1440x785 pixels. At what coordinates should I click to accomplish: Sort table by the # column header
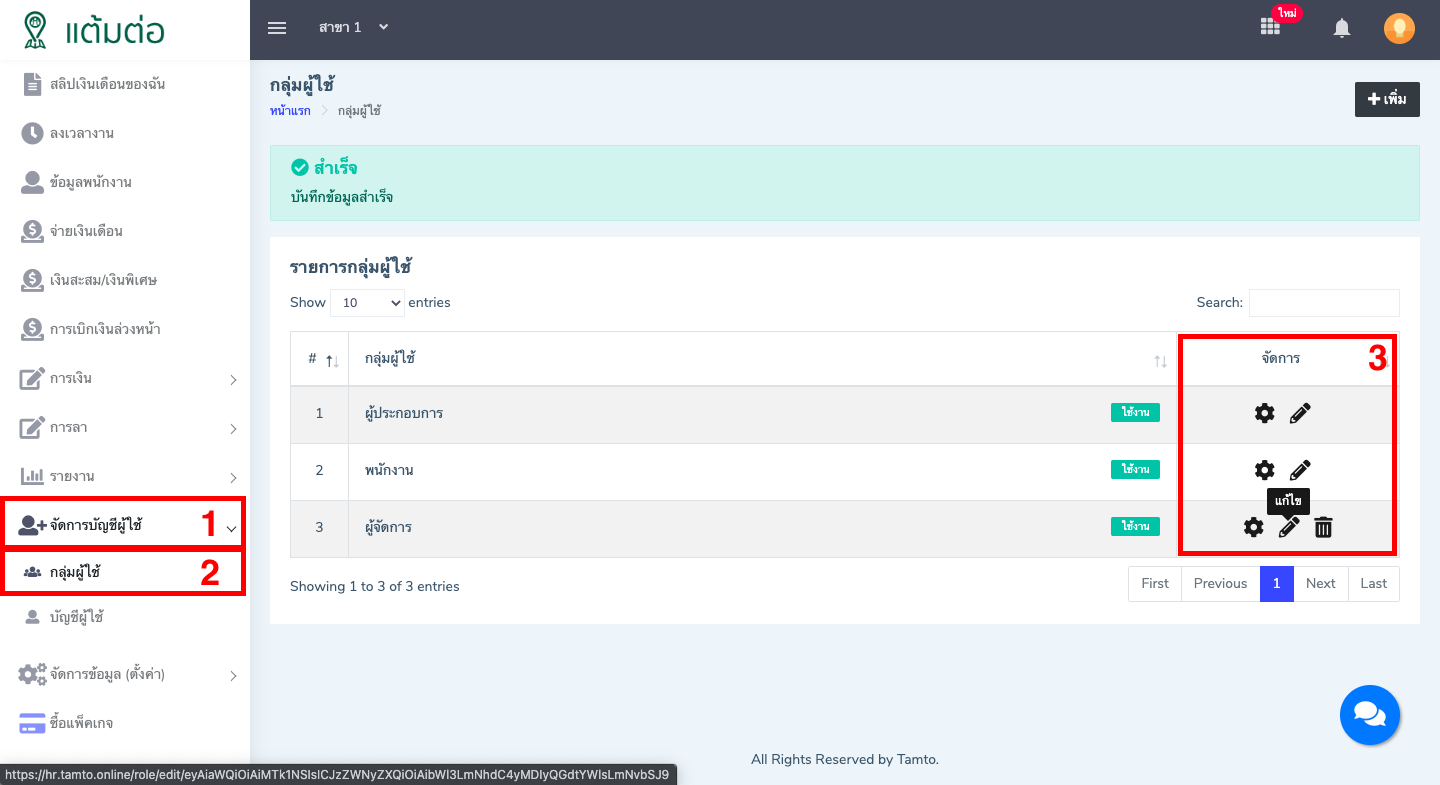tap(320, 359)
